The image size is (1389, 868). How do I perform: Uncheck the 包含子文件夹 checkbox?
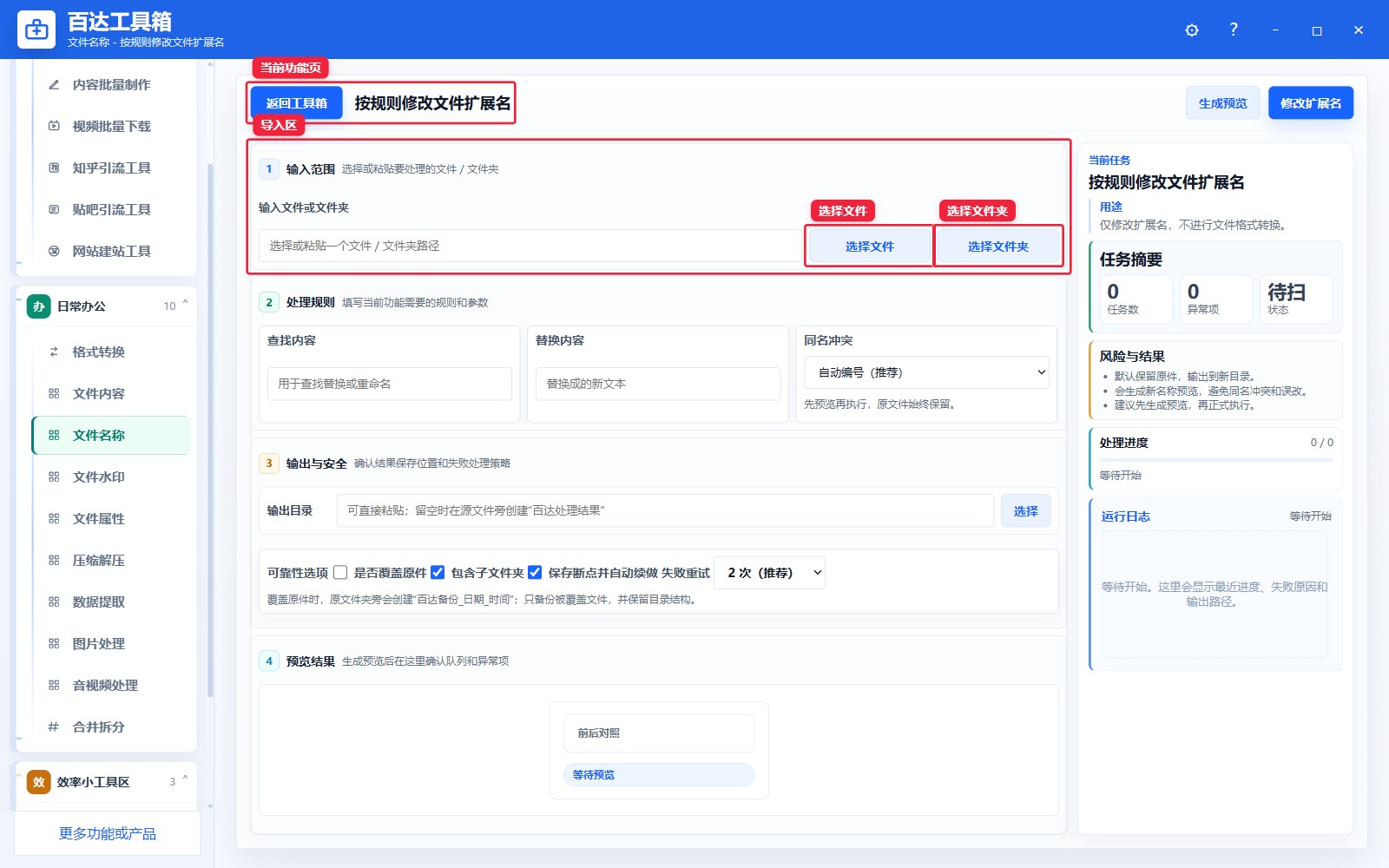(438, 572)
